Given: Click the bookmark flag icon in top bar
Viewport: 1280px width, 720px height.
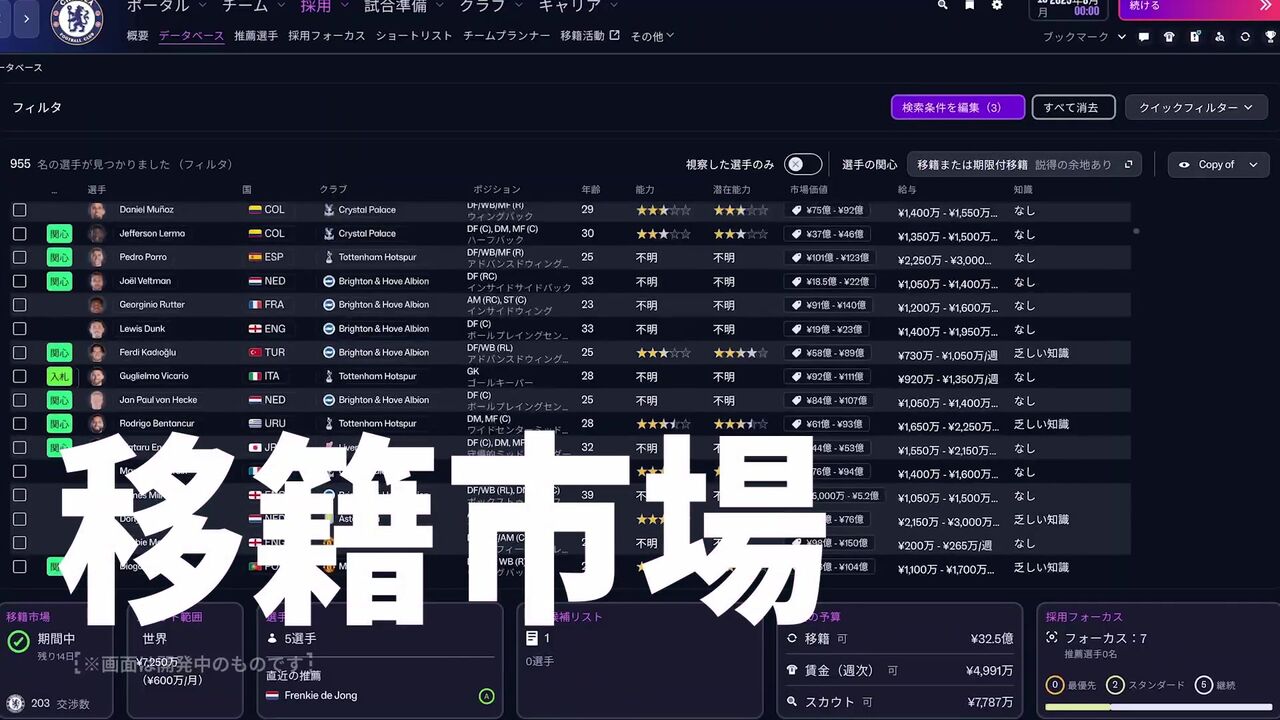Looking at the screenshot, I should point(969,6).
